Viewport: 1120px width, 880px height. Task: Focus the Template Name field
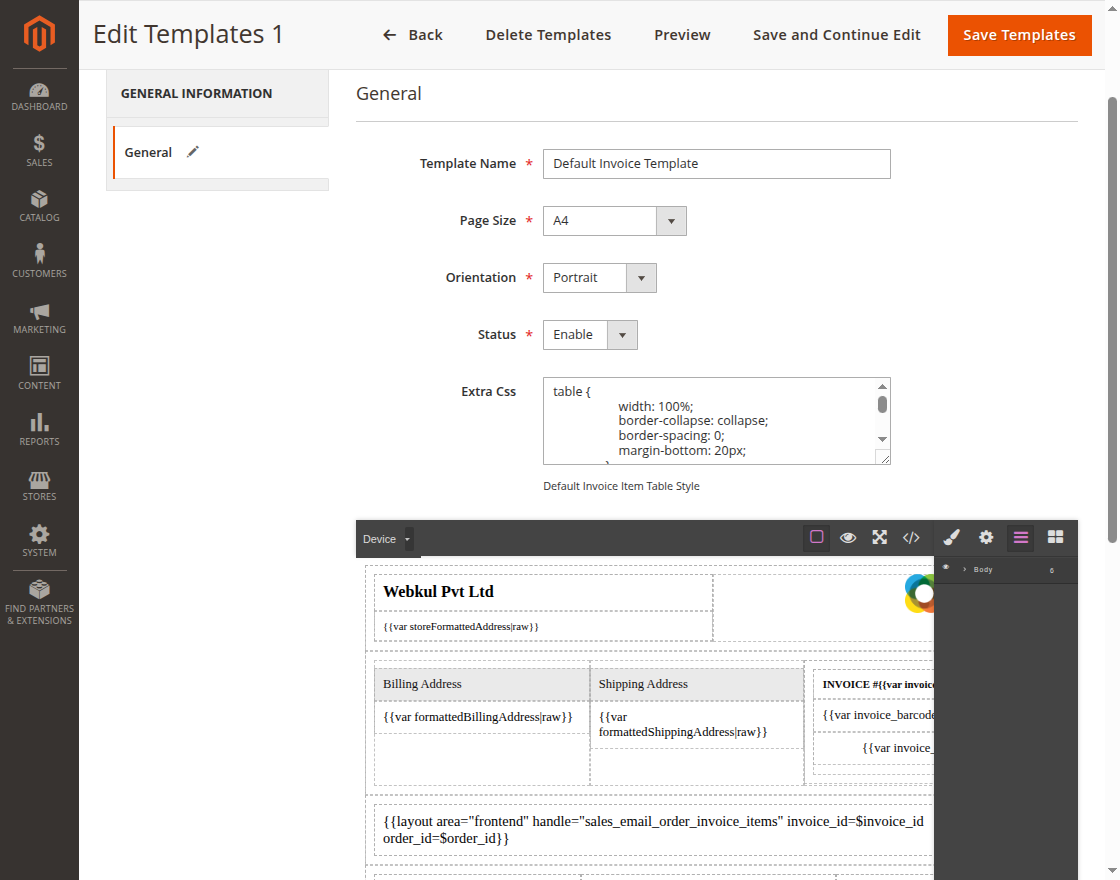click(x=716, y=164)
